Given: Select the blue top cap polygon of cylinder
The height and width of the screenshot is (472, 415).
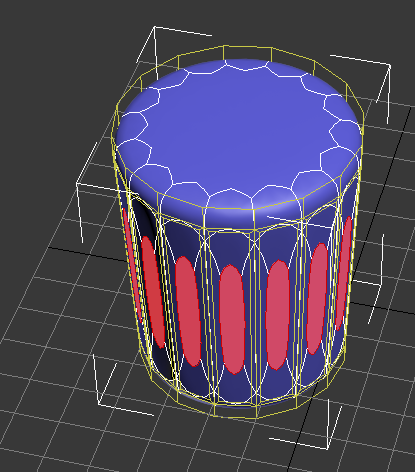Looking at the screenshot, I should (239, 130).
